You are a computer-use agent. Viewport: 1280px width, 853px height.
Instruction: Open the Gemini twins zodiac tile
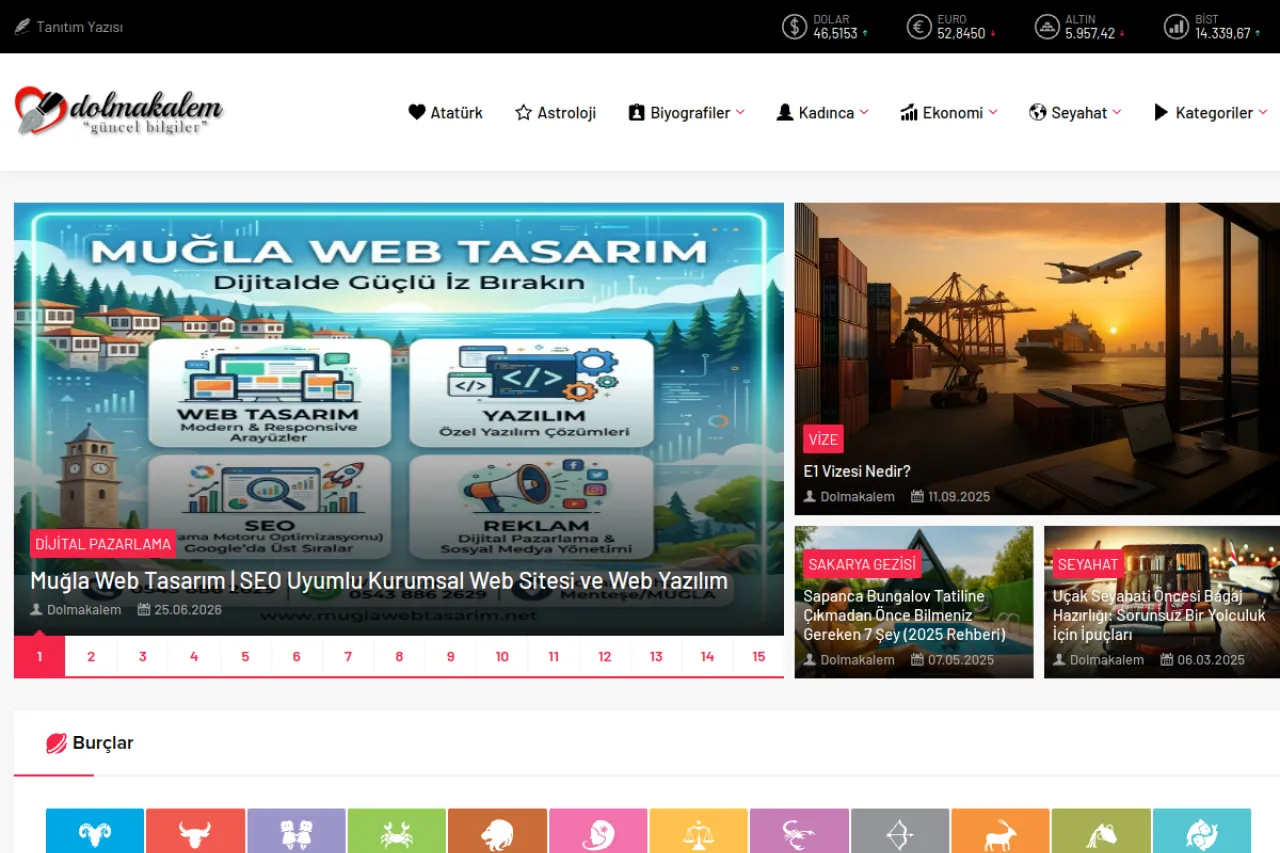pyautogui.click(x=296, y=831)
